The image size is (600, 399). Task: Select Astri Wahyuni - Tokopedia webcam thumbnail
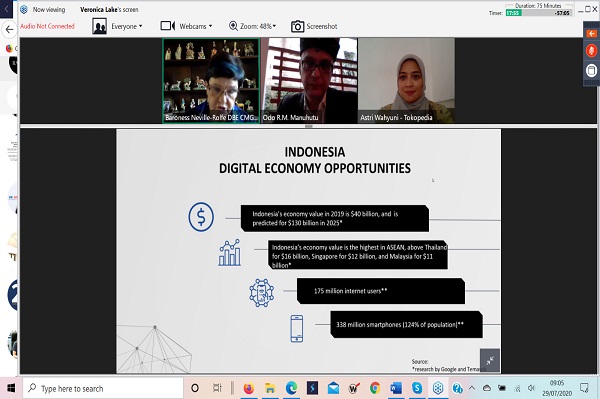click(x=406, y=80)
